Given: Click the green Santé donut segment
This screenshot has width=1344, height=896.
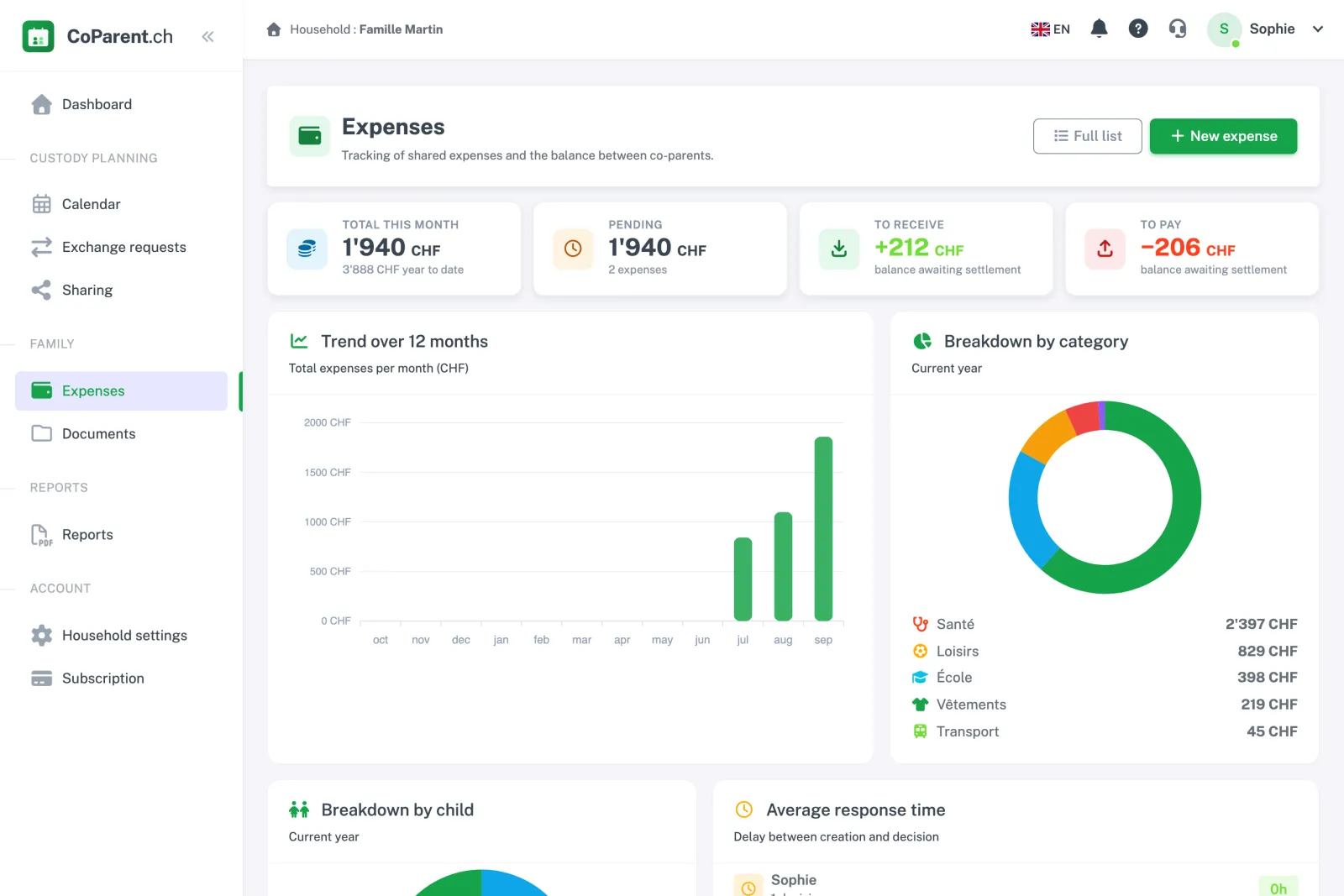Looking at the screenshot, I should [x=1184, y=512].
